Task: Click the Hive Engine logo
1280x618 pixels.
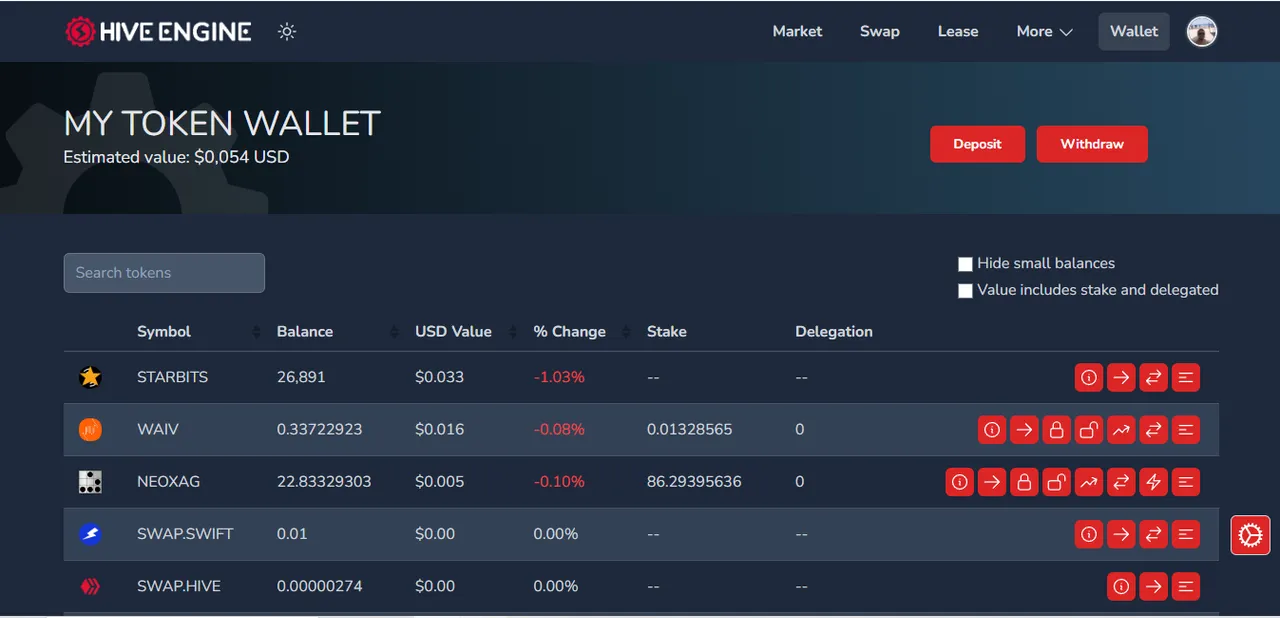Action: coord(158,32)
